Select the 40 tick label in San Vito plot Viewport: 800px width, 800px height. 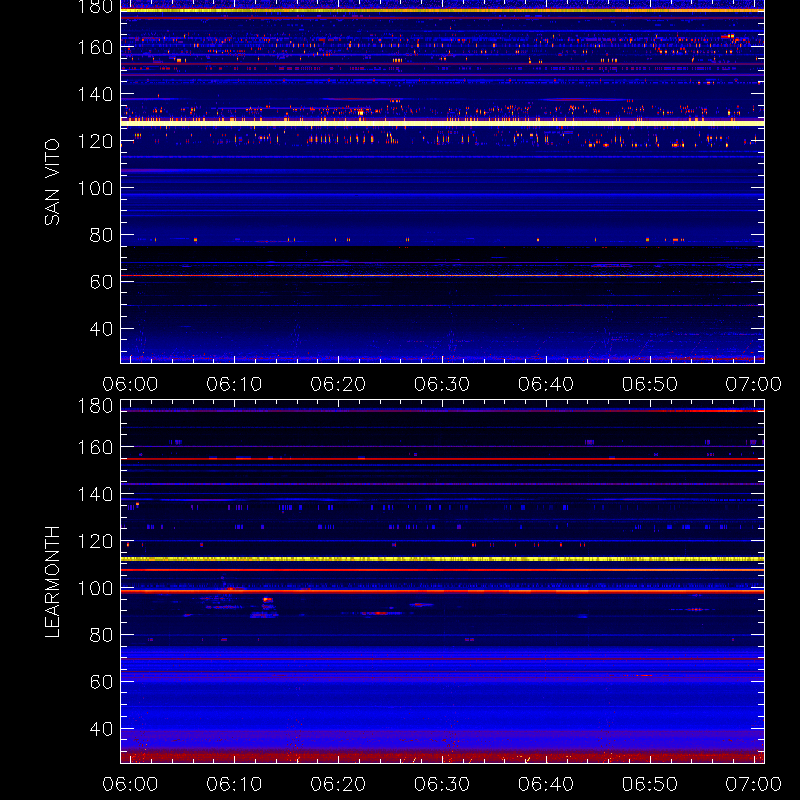(x=101, y=329)
